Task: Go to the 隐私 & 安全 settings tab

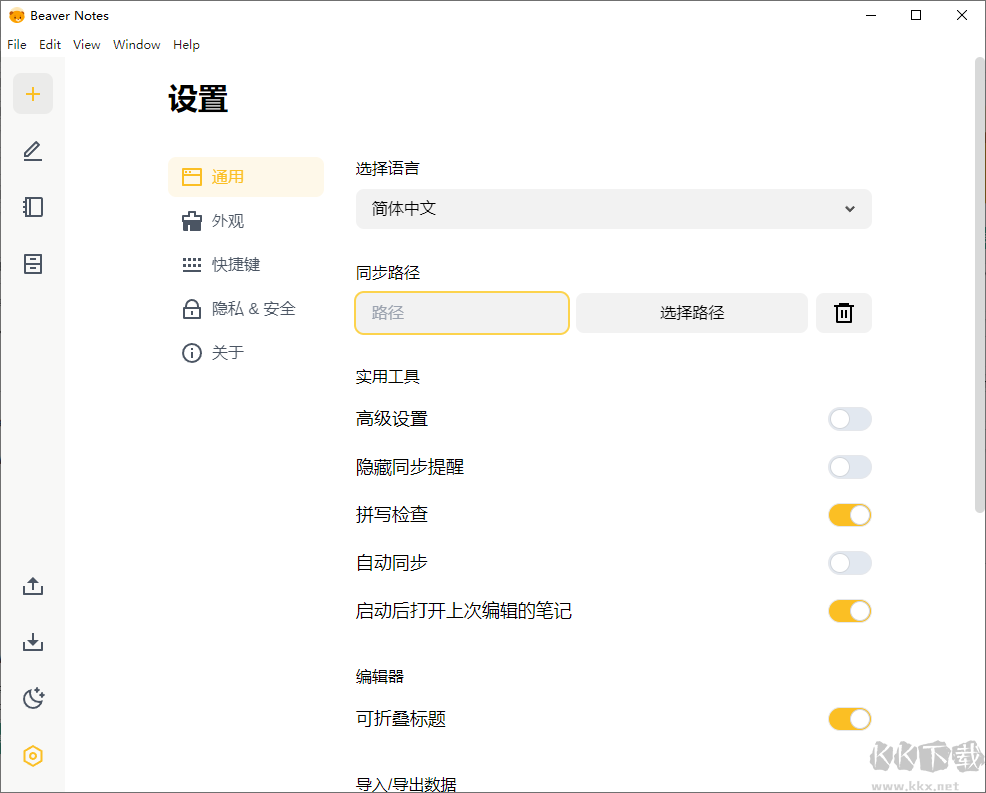Action: point(253,309)
